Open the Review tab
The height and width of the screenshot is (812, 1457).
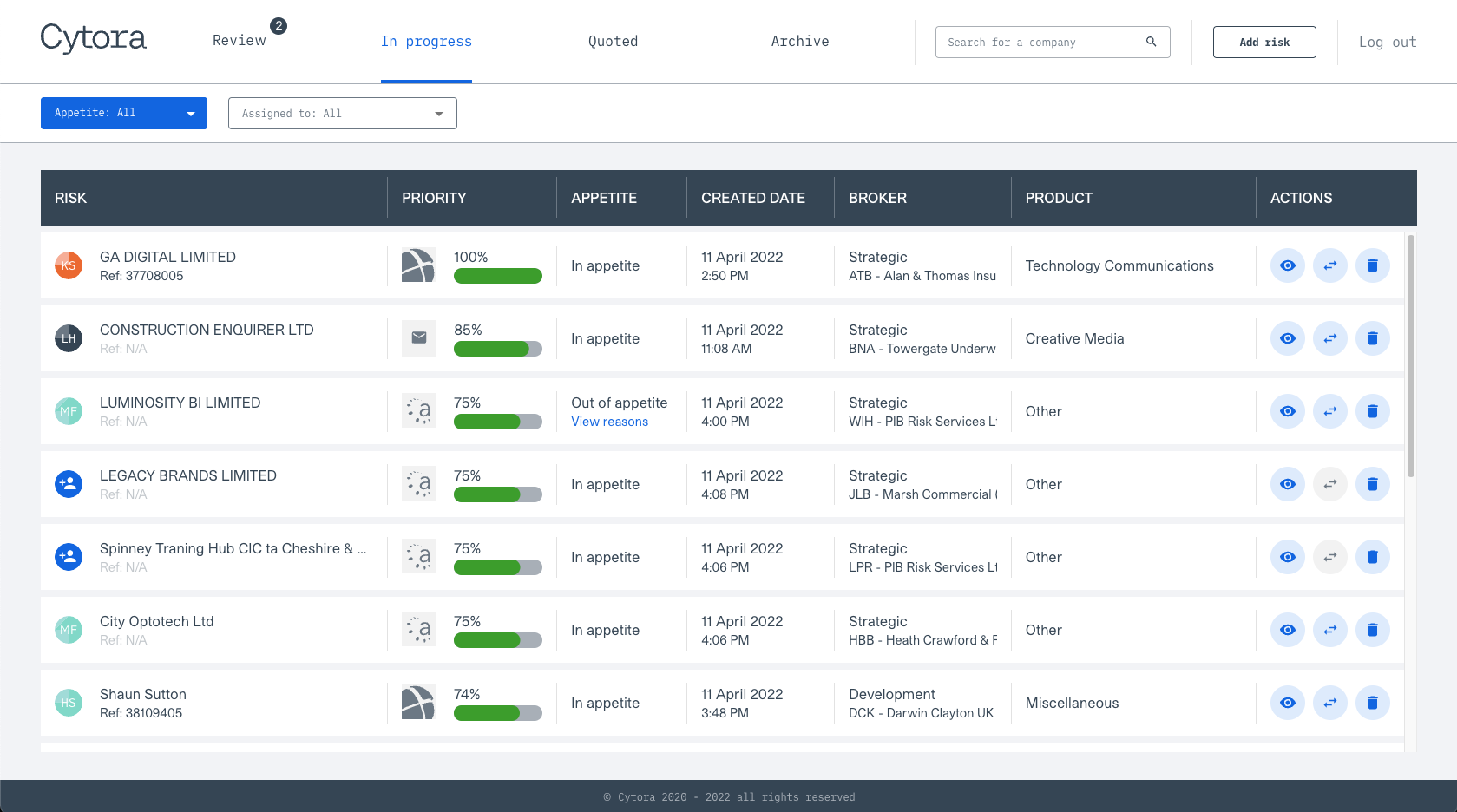click(x=240, y=41)
